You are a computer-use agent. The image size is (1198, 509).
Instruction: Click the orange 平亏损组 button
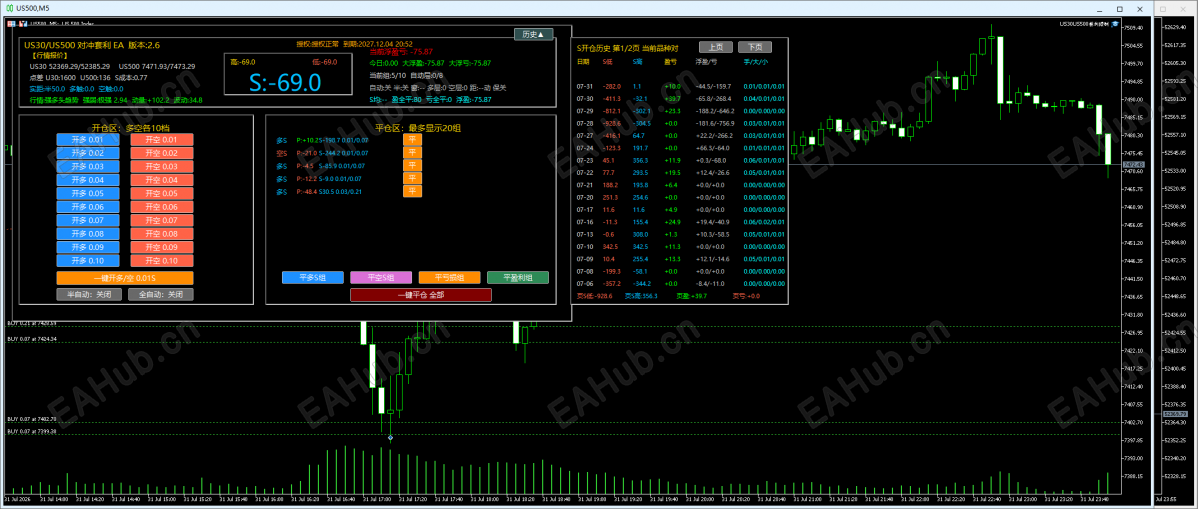[449, 277]
